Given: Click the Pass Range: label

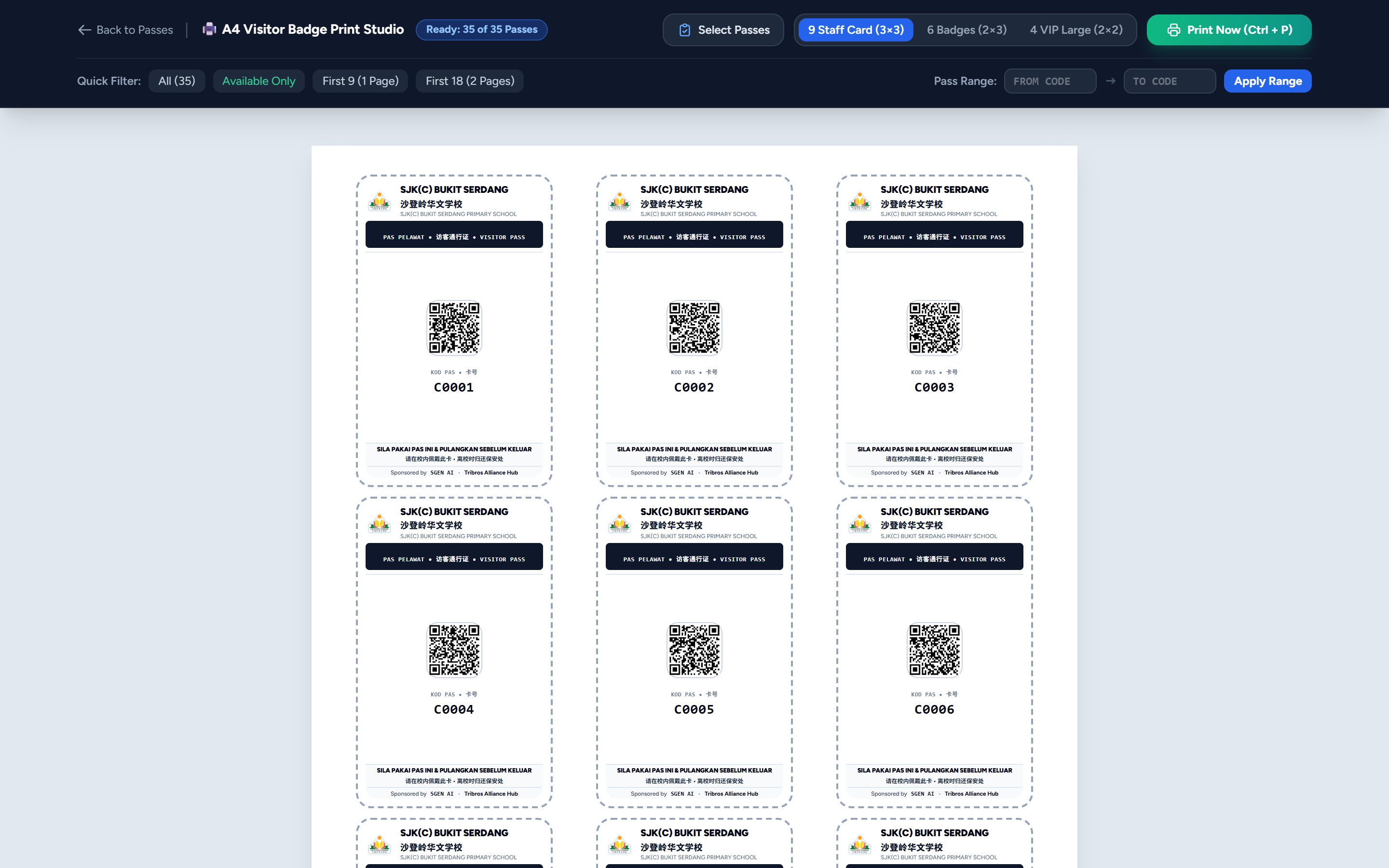Looking at the screenshot, I should coord(965,81).
